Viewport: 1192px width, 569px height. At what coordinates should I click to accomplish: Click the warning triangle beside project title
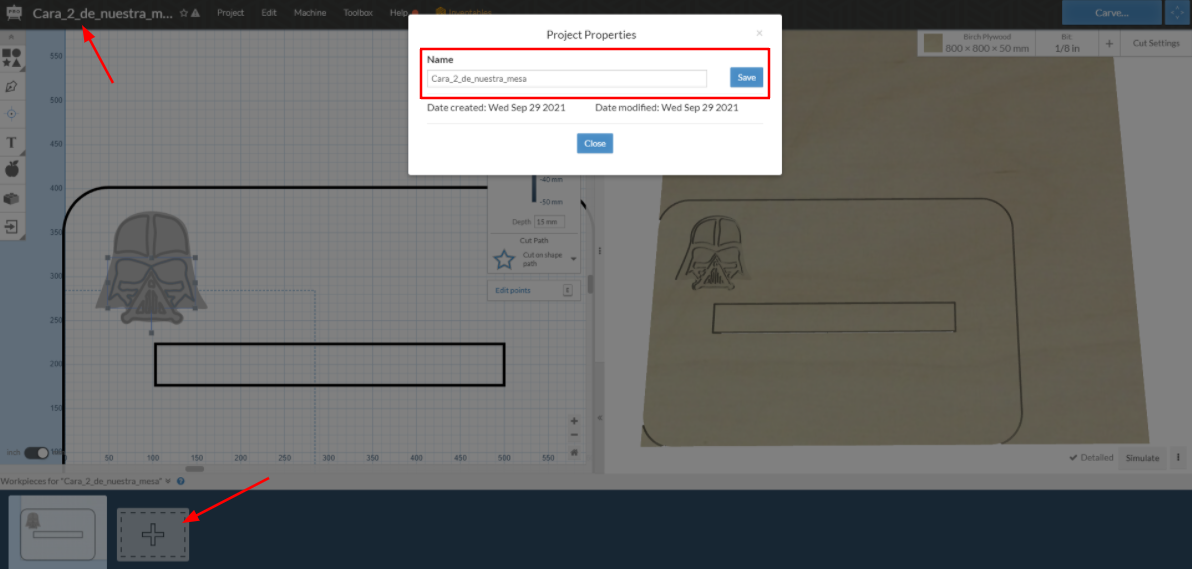tap(195, 13)
